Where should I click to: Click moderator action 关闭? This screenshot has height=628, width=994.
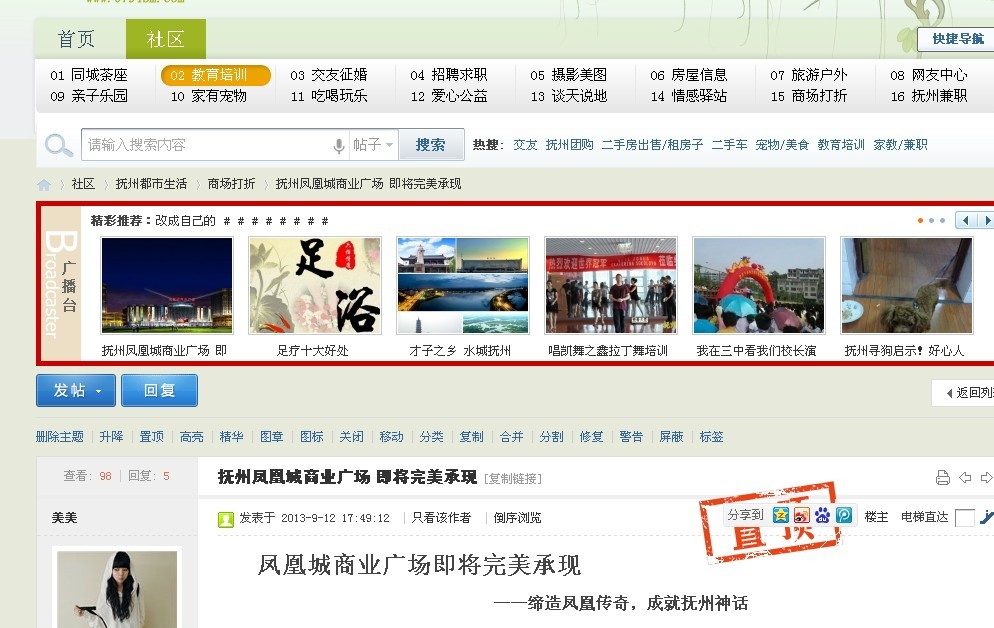tap(351, 437)
